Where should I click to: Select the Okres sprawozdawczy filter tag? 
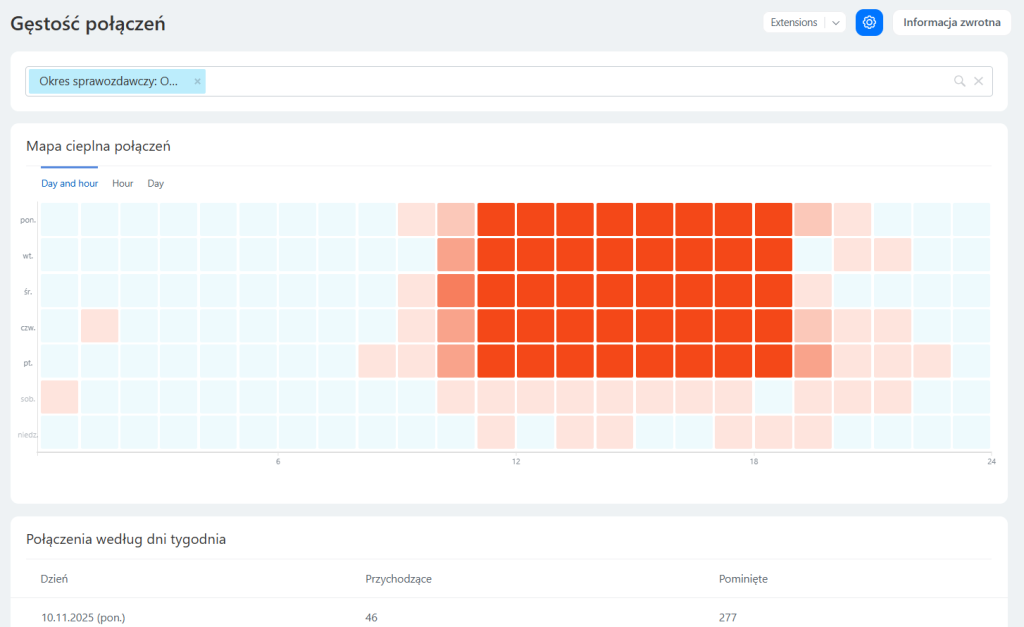tap(108, 82)
